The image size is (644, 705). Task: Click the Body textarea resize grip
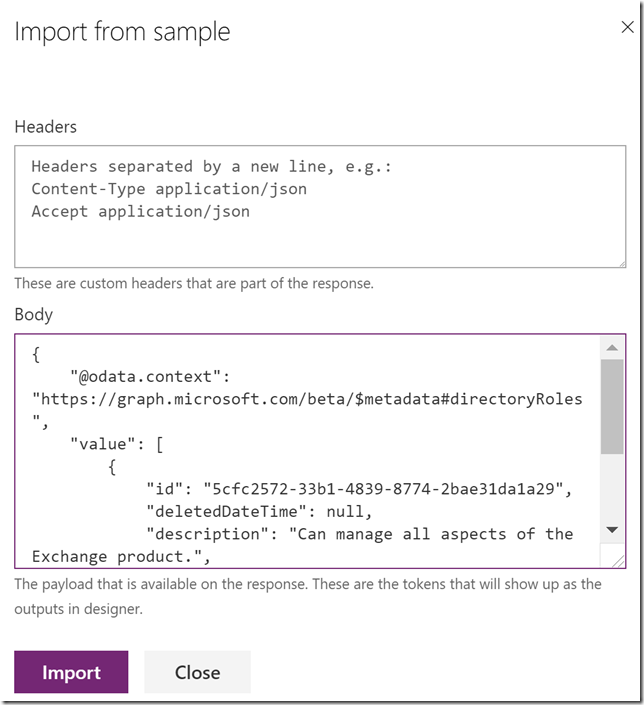[618, 561]
